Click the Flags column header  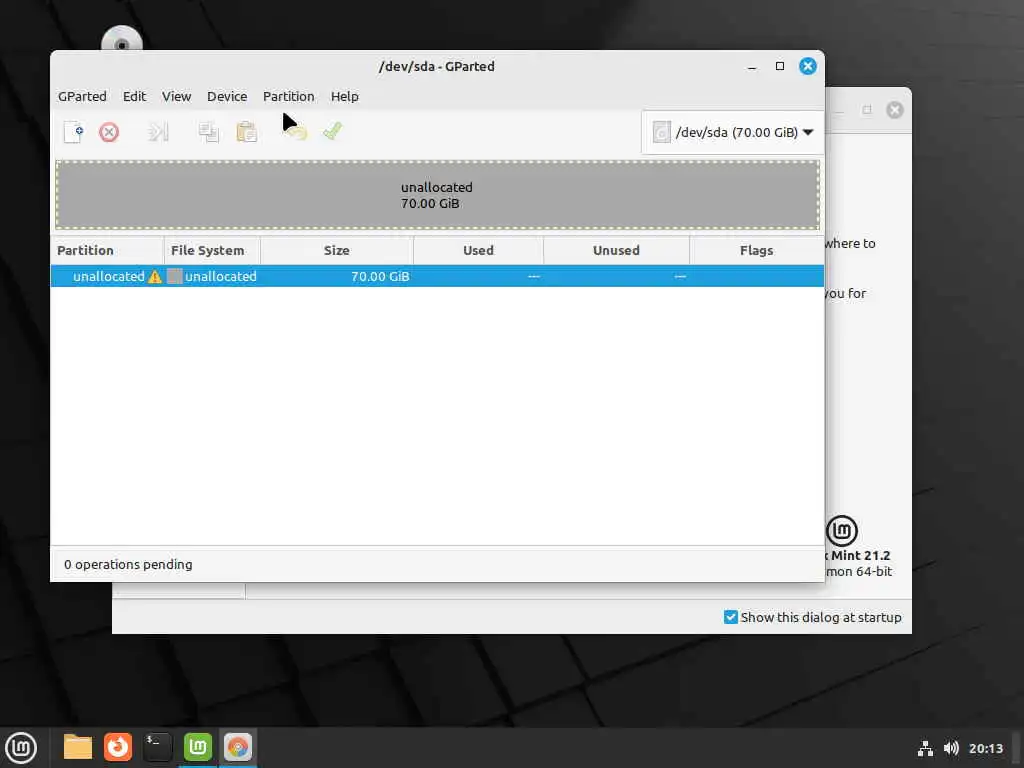(756, 251)
